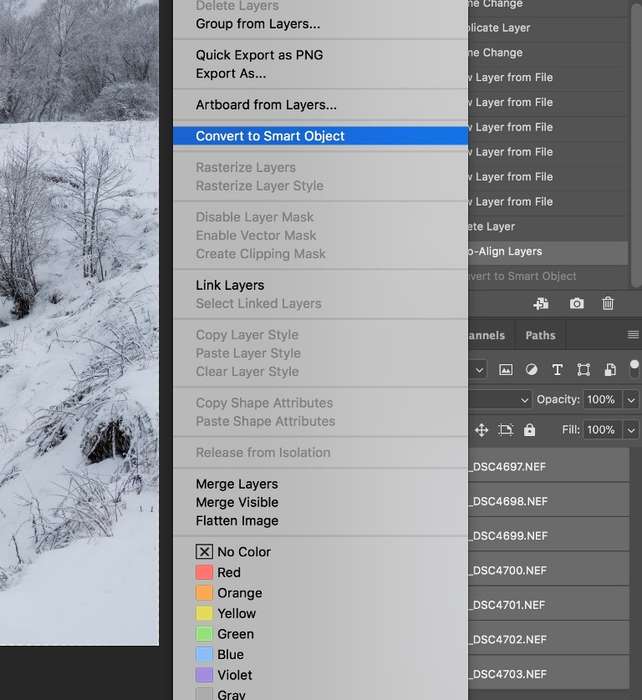The width and height of the screenshot is (642, 700).
Task: Filter layers by shape layer icon
Action: coord(584,370)
